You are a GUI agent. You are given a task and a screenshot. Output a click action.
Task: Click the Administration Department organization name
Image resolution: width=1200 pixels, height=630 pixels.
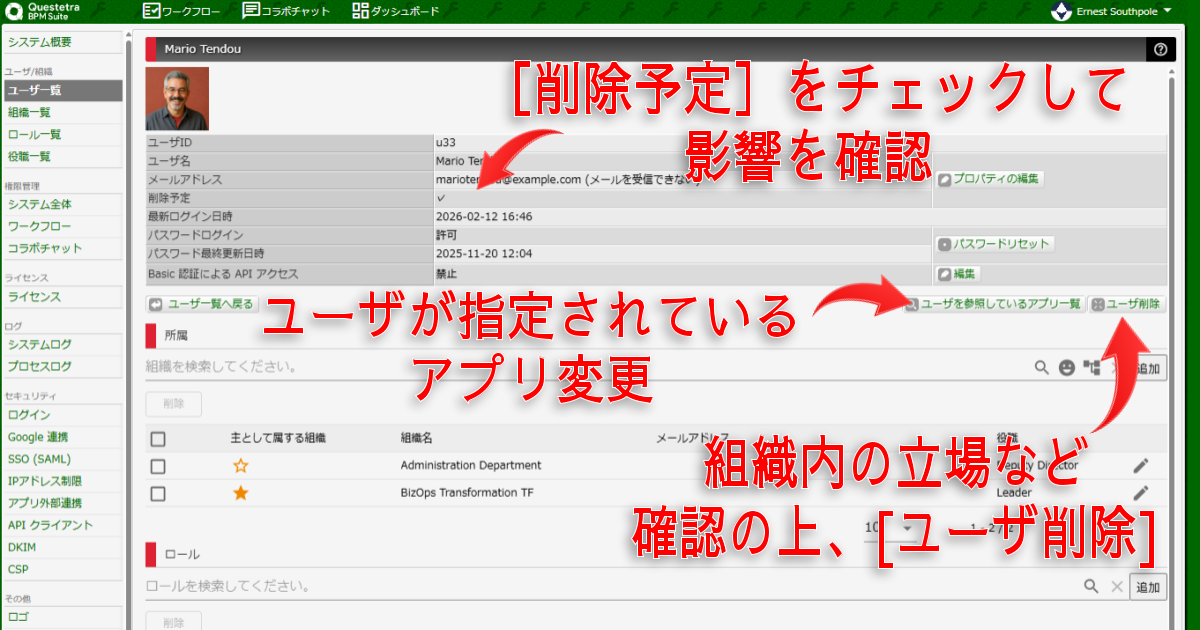point(471,466)
